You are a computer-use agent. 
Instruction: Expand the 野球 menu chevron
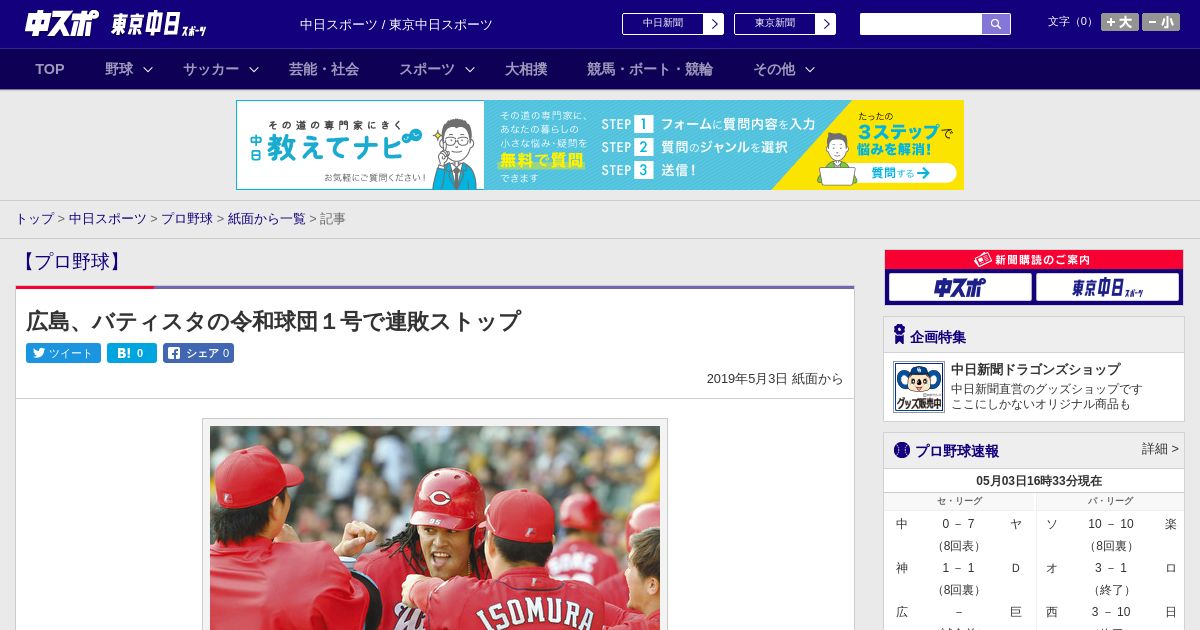[148, 69]
